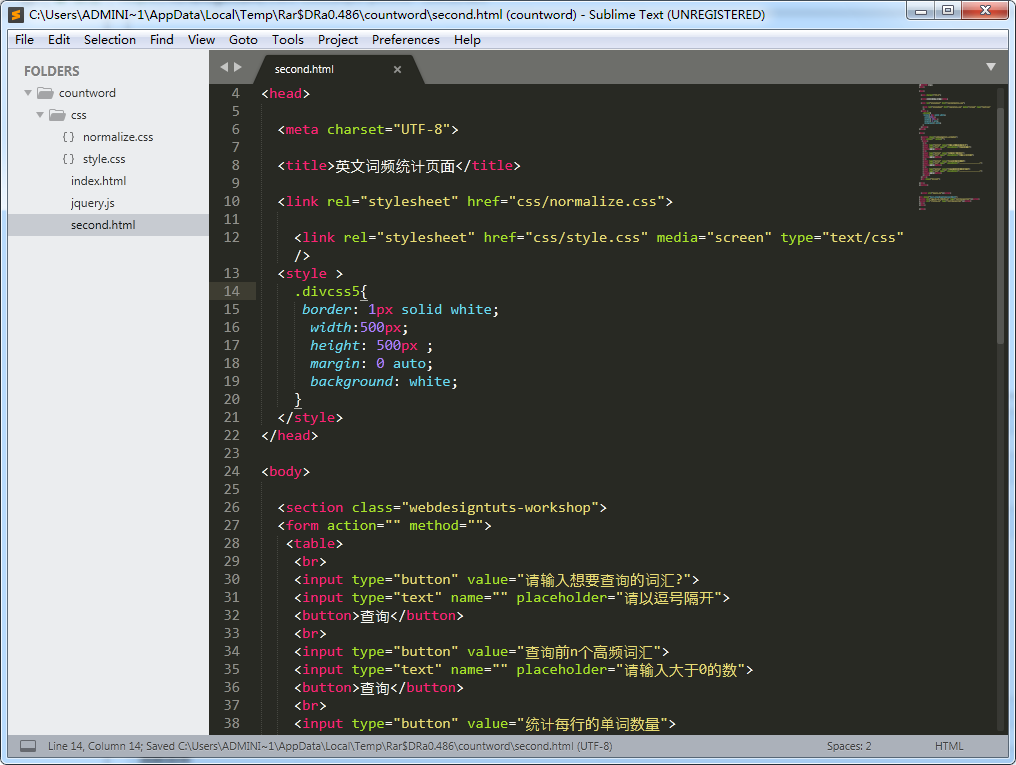Open the Project menu

[x=338, y=40]
